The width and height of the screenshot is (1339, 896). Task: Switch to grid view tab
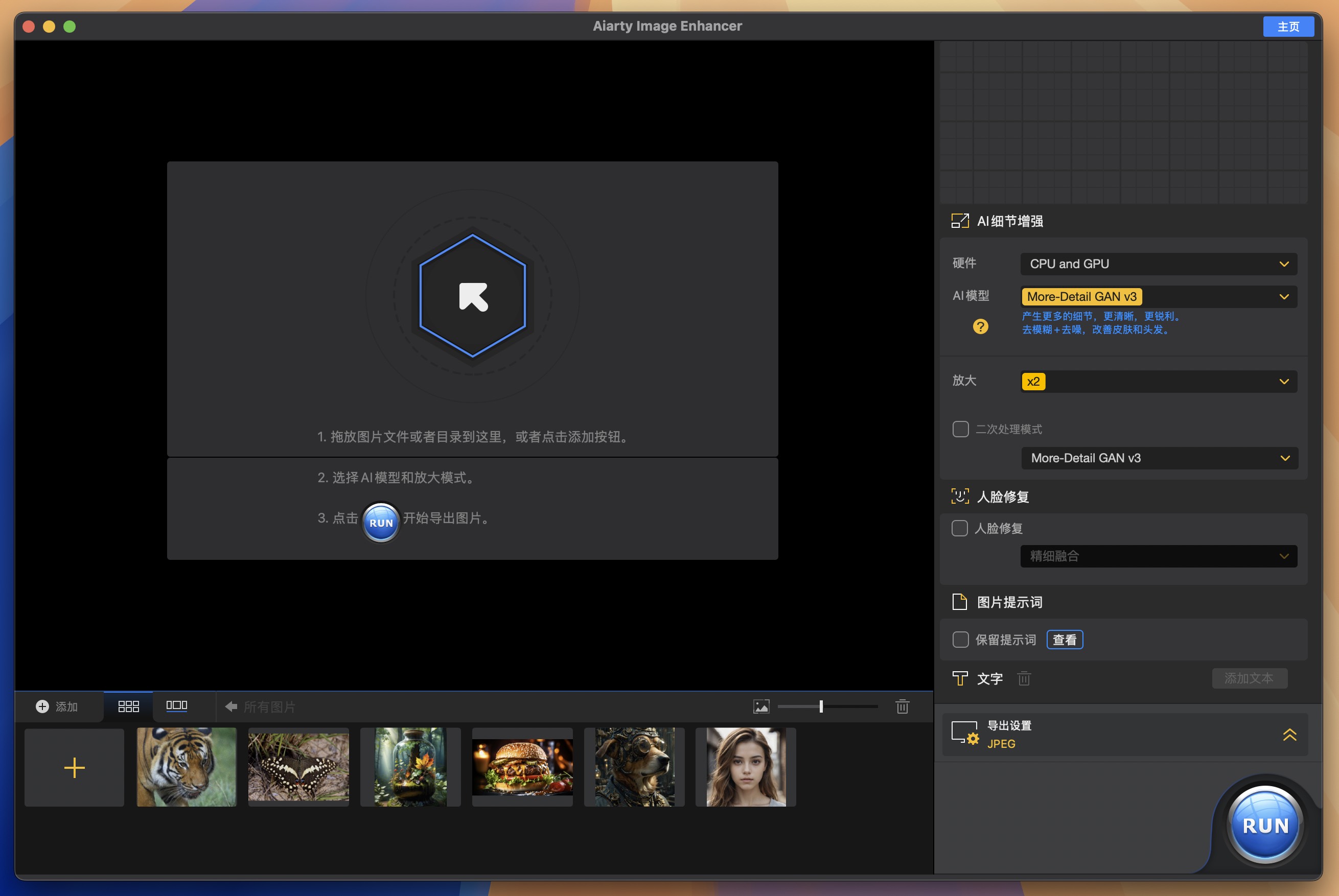tap(128, 706)
